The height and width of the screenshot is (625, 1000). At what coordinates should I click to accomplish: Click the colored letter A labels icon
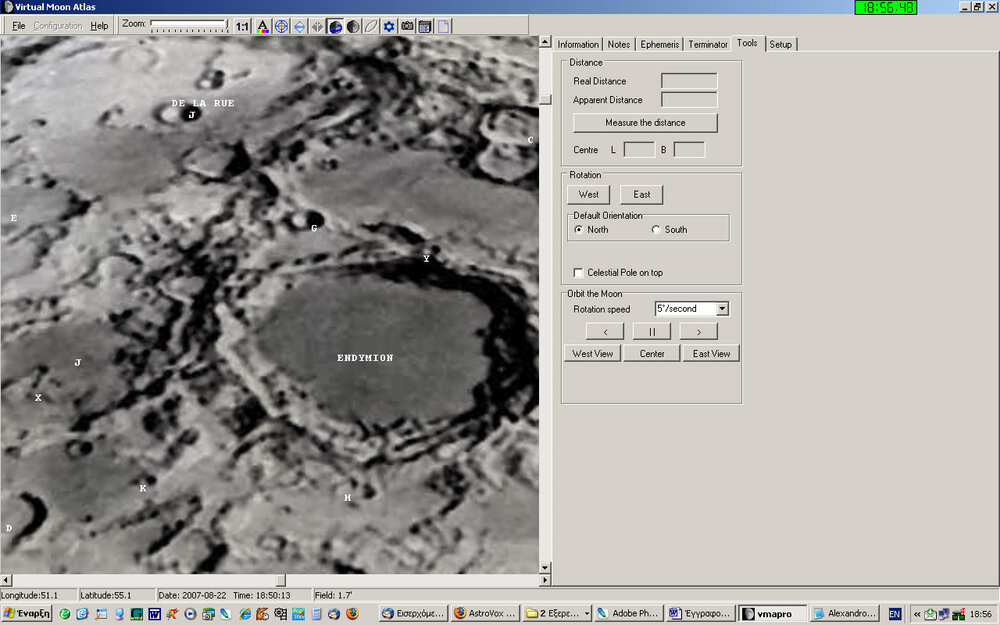click(263, 26)
